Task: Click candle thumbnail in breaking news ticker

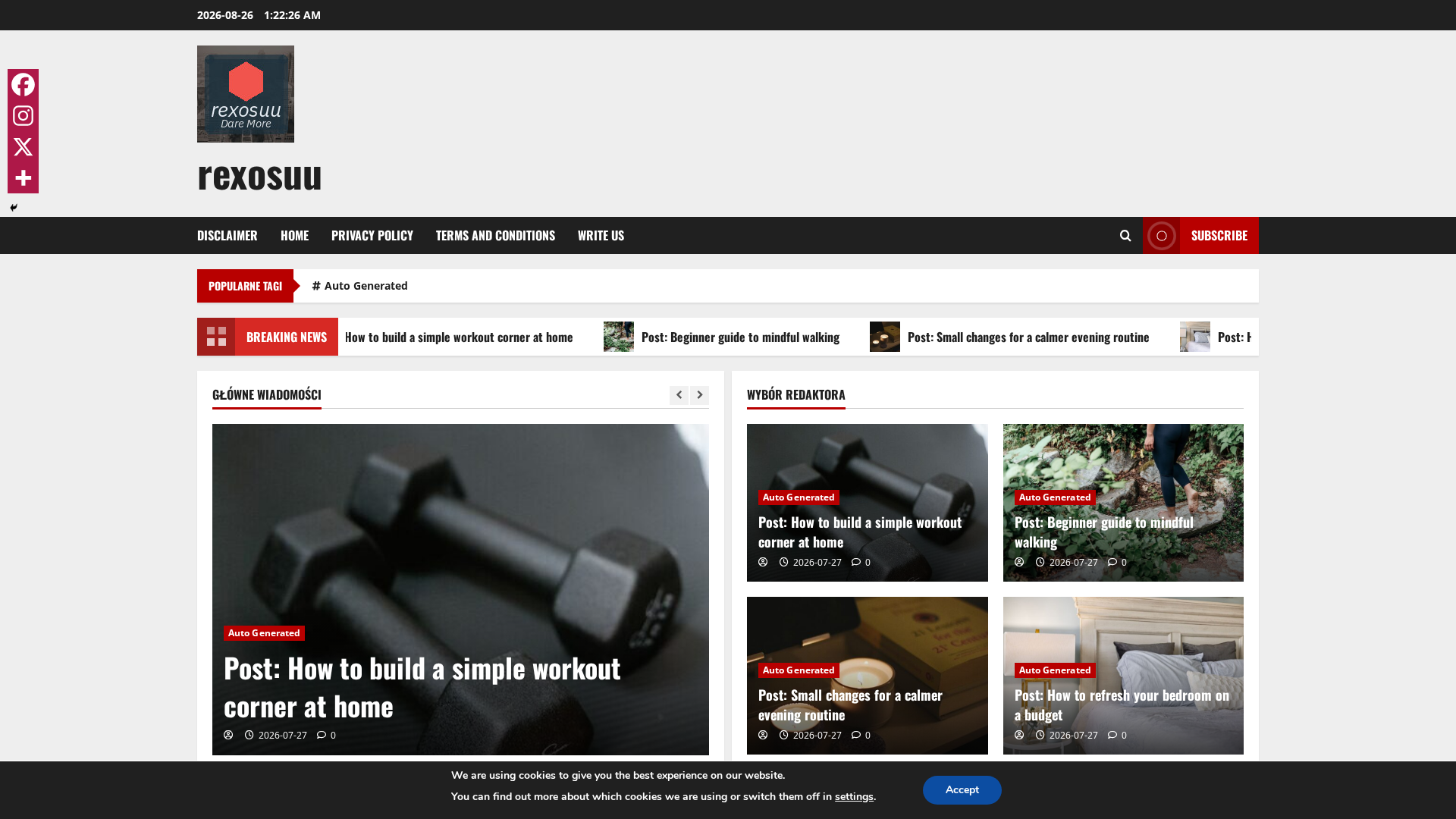Action: coord(885,337)
